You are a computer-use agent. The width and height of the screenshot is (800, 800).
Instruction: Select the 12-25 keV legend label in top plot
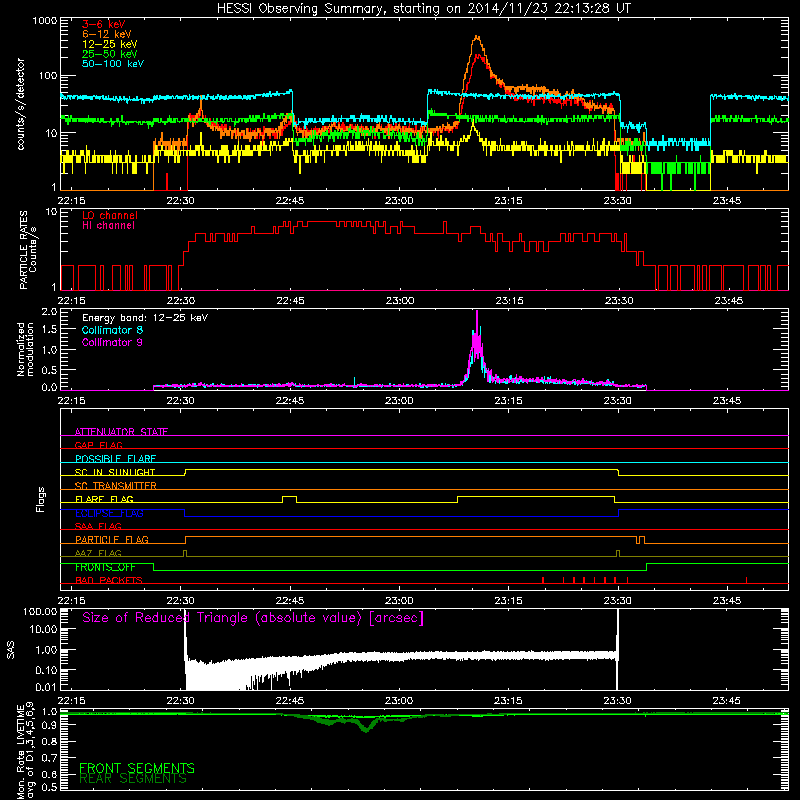110,44
